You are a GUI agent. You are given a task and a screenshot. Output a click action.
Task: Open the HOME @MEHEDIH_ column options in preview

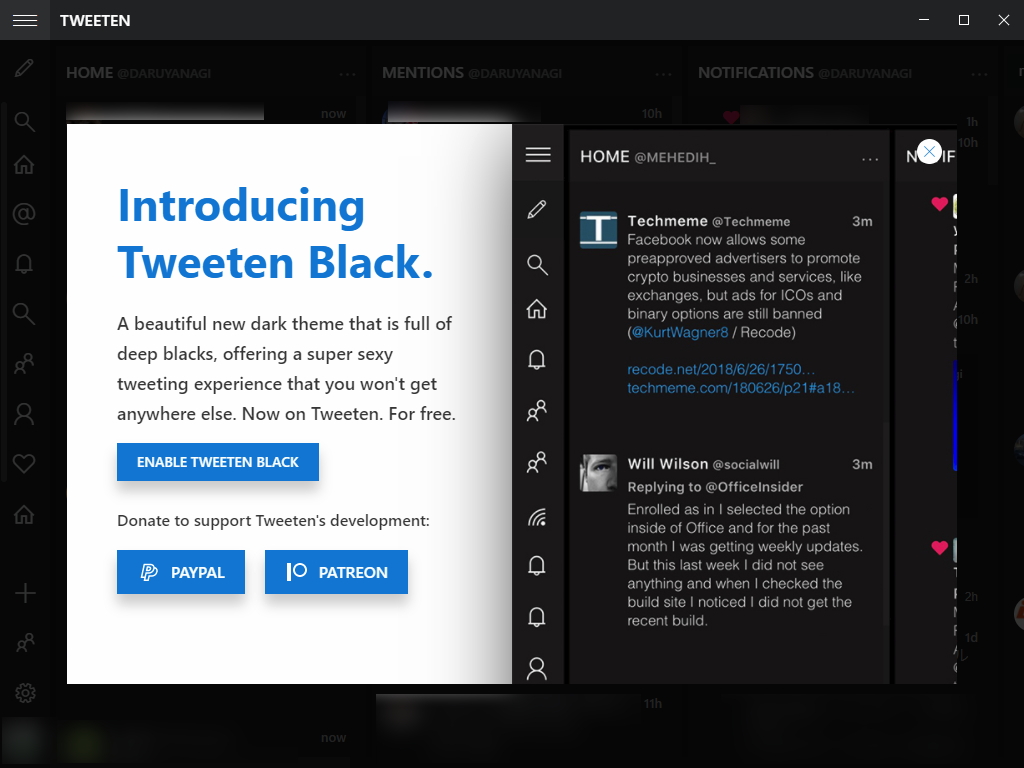(x=872, y=157)
